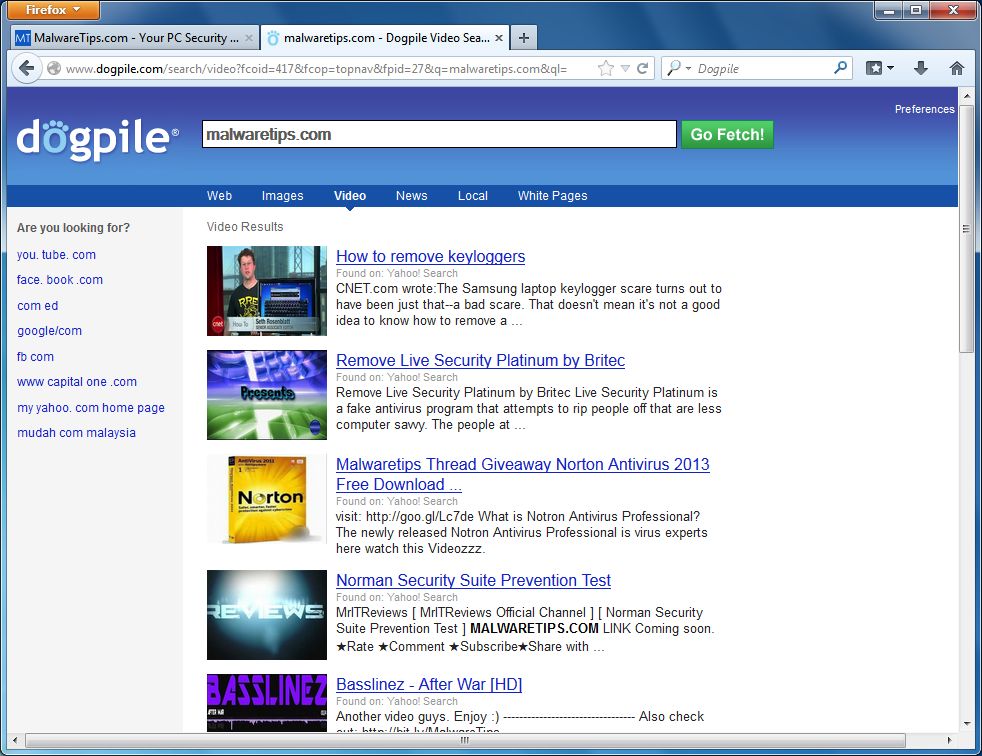Image resolution: width=982 pixels, height=756 pixels.
Task: Close the Dogpile Video Search tab
Action: (x=499, y=38)
